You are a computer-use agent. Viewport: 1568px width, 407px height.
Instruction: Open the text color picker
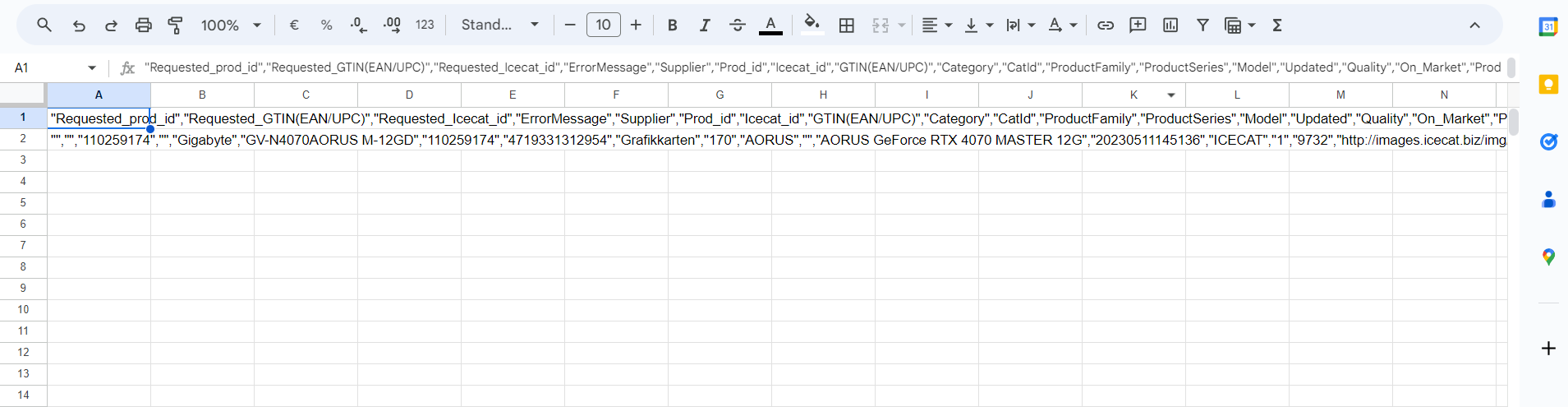770,25
